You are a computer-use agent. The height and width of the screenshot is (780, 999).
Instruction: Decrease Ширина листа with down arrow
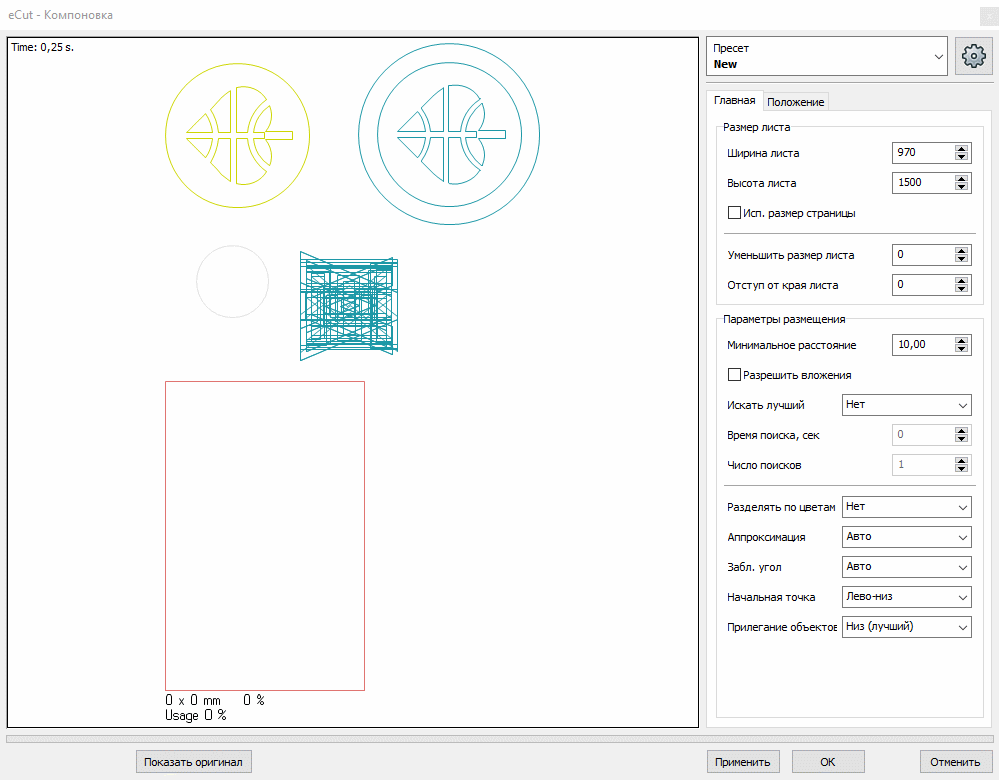(x=961, y=157)
